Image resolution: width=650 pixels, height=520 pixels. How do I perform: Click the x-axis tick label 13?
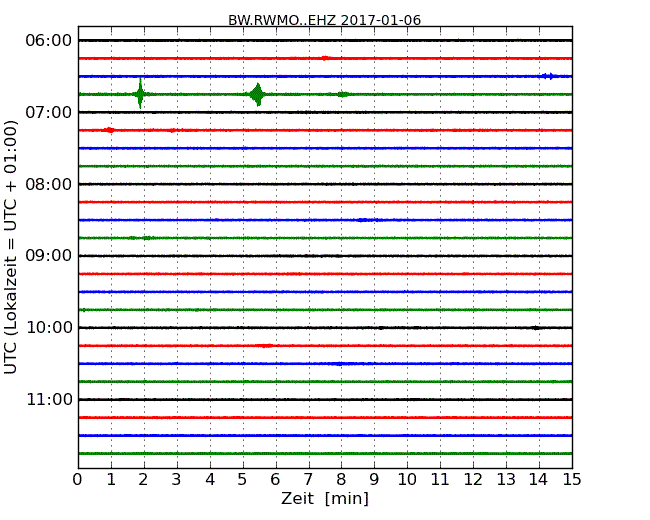(506, 479)
